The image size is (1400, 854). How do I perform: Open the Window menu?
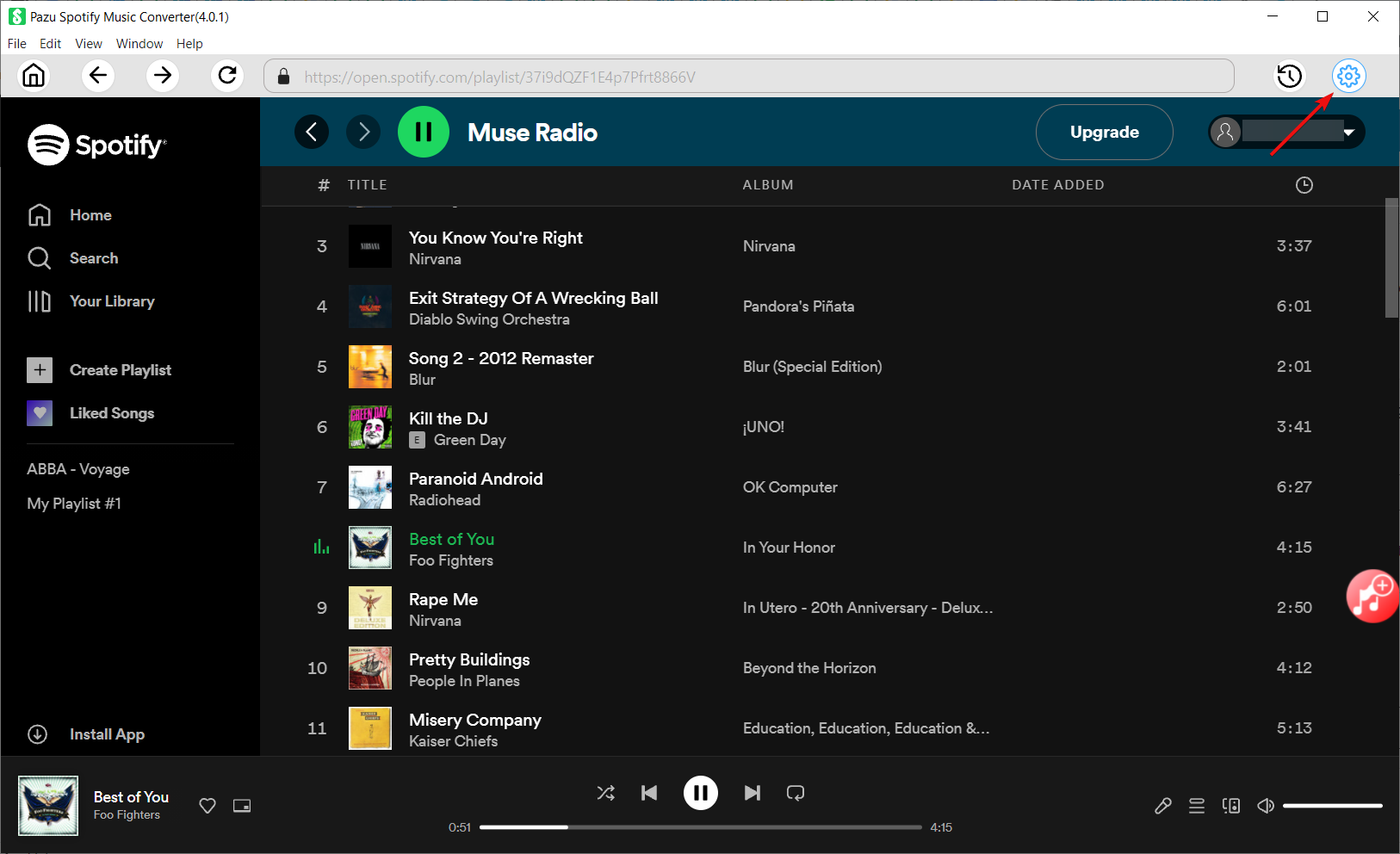[x=139, y=44]
